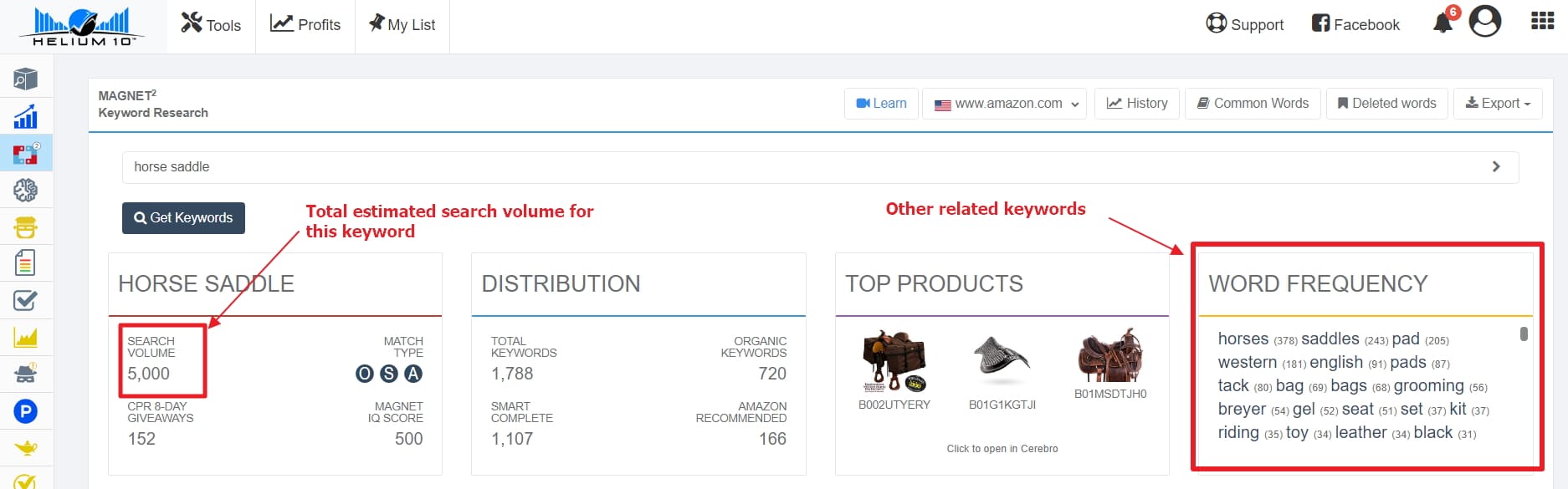Open the apps grid menu icon
This screenshot has width=1568, height=489.
(1542, 21)
